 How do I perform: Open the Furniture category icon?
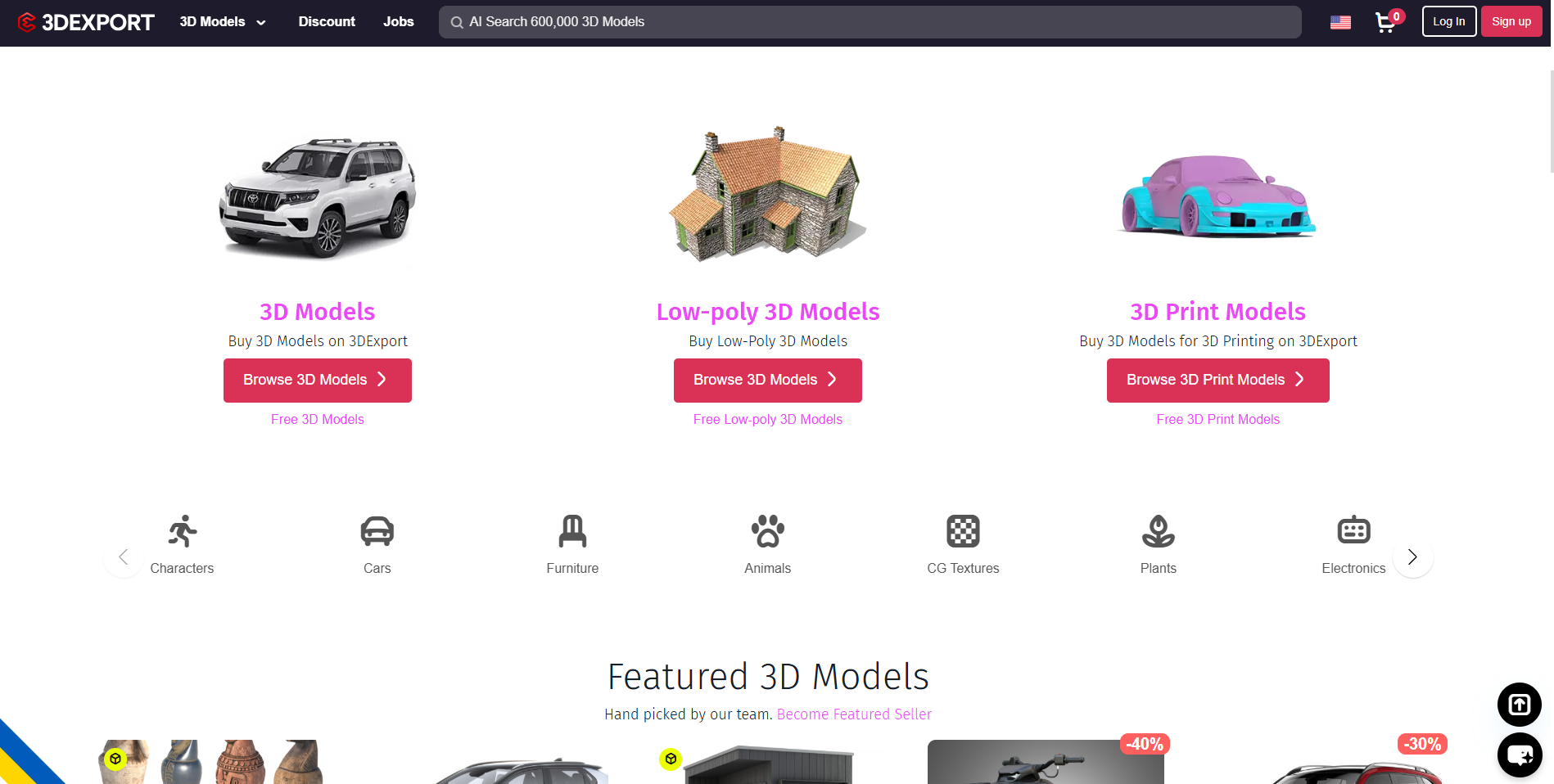(572, 531)
